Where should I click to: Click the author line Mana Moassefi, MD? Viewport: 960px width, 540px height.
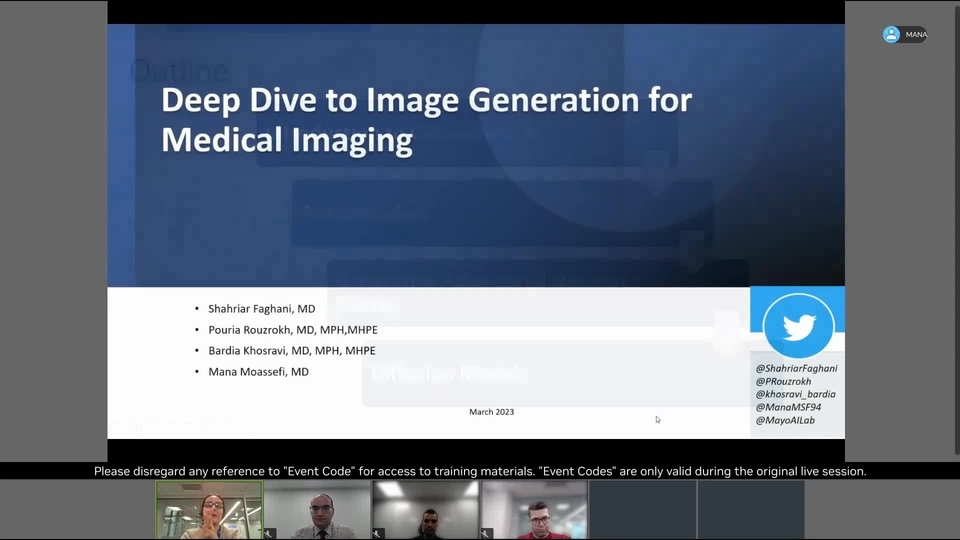pos(258,372)
